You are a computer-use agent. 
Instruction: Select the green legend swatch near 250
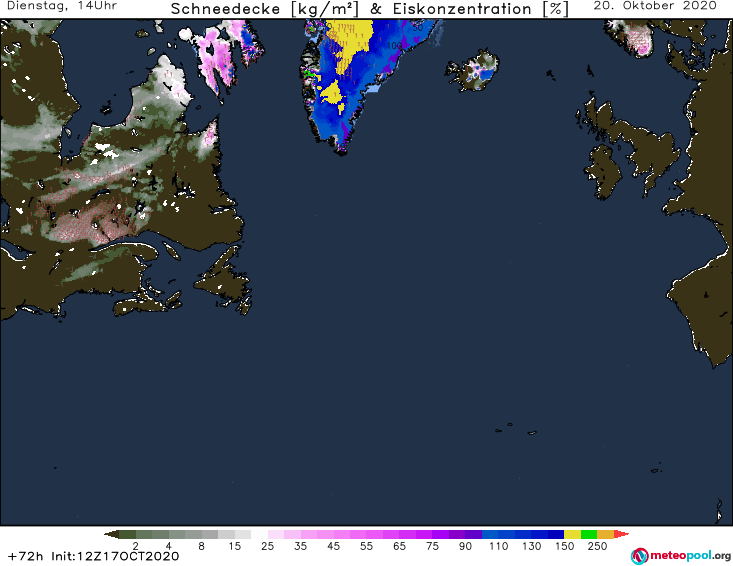tap(589, 534)
